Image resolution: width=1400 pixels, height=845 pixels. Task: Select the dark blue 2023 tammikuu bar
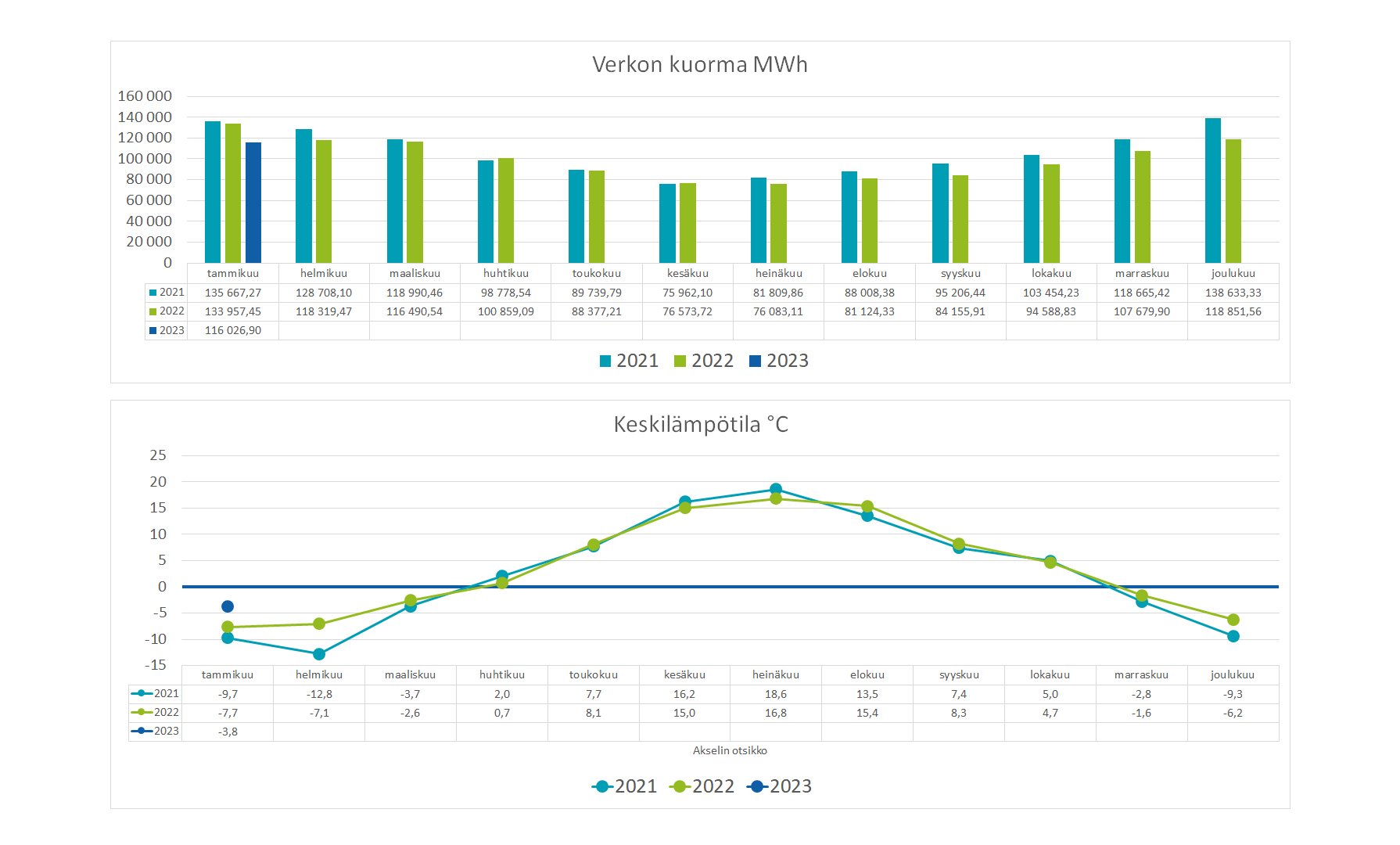pyautogui.click(x=253, y=203)
